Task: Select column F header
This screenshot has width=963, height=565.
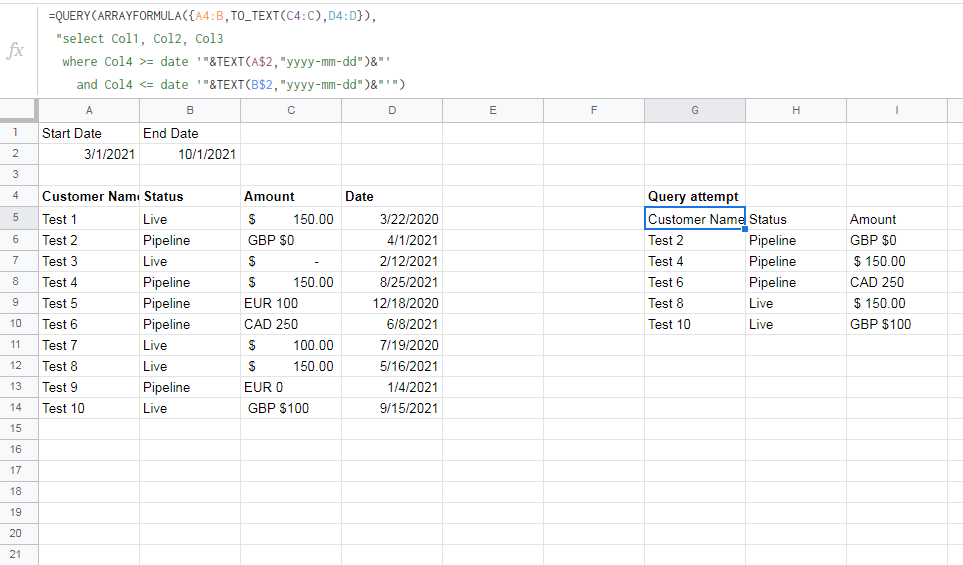Action: [x=594, y=111]
